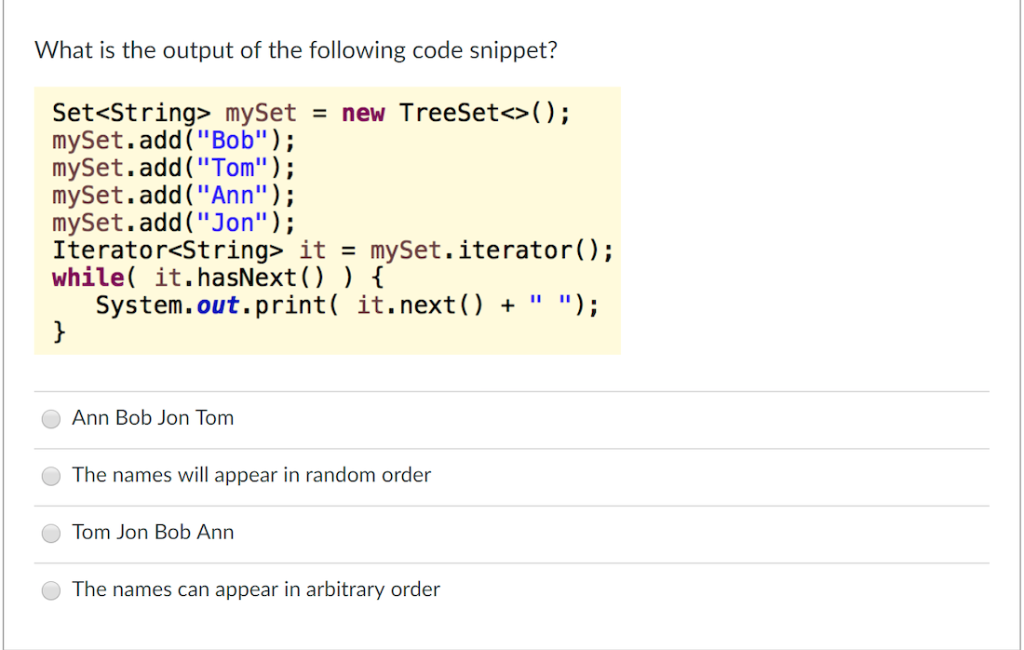Click the line adding 'Tom' to mySet
Viewport: 1024px width, 650px height.
pyautogui.click(x=171, y=168)
